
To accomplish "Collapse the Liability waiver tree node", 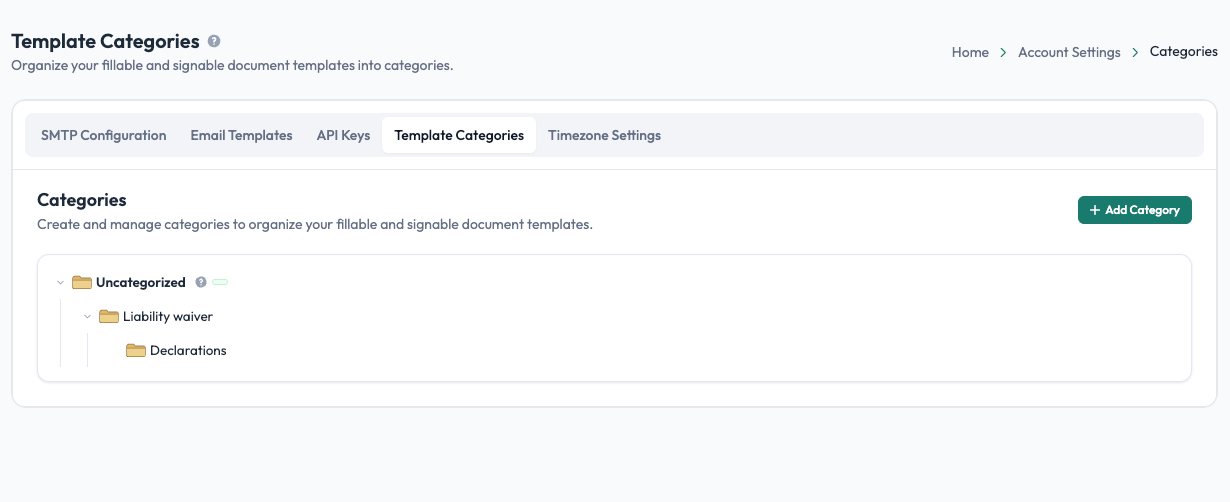I will point(87,317).
